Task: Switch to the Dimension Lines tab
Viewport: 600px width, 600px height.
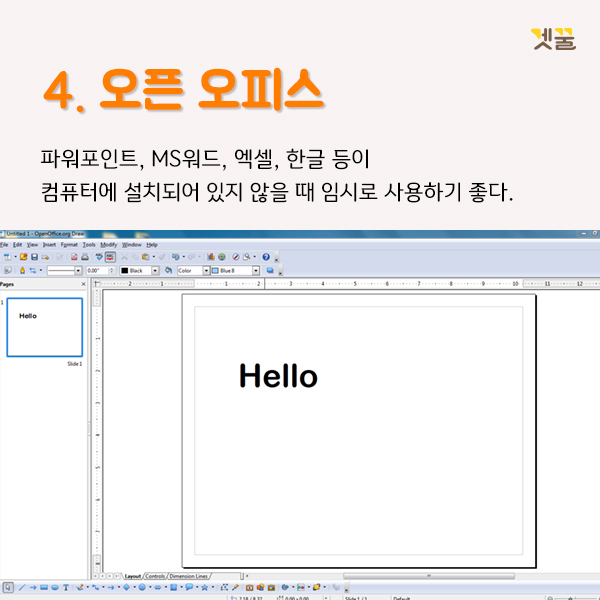Action: [189, 576]
